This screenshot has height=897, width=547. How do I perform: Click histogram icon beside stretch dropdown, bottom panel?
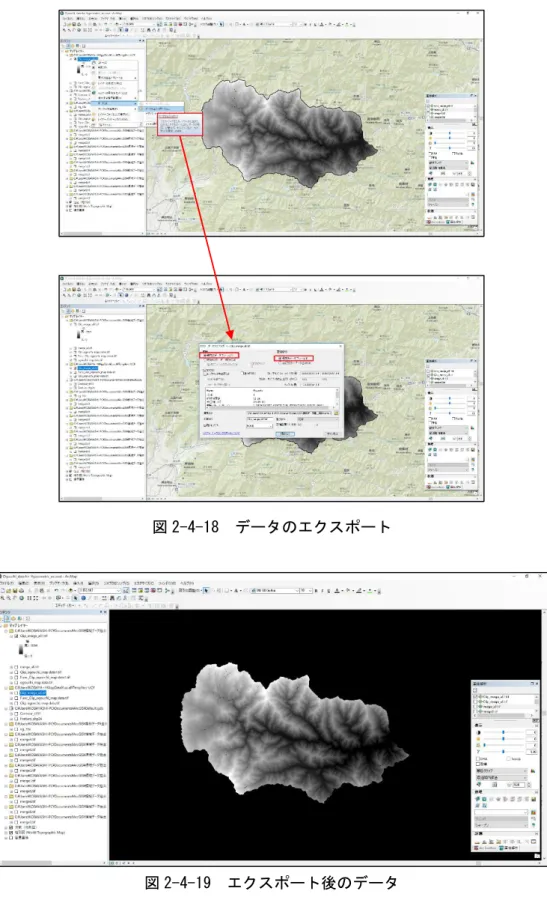click(x=533, y=771)
